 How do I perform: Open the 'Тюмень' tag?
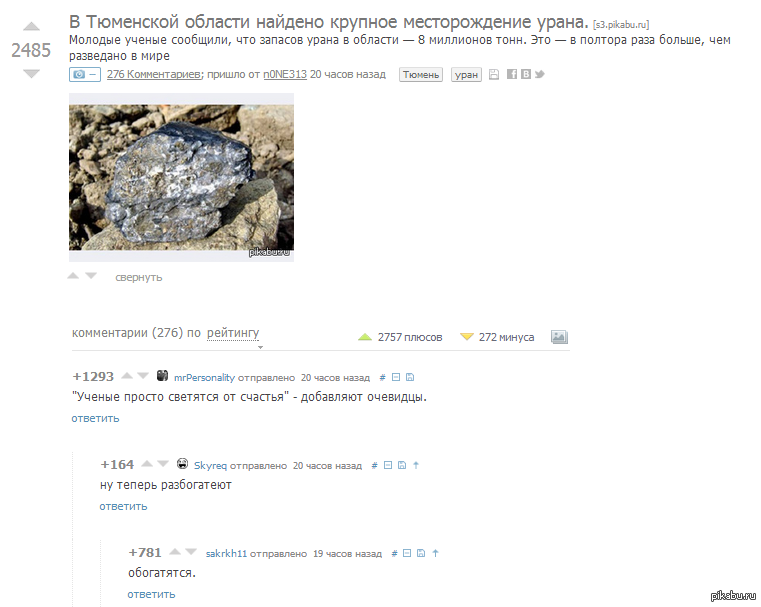pos(421,74)
